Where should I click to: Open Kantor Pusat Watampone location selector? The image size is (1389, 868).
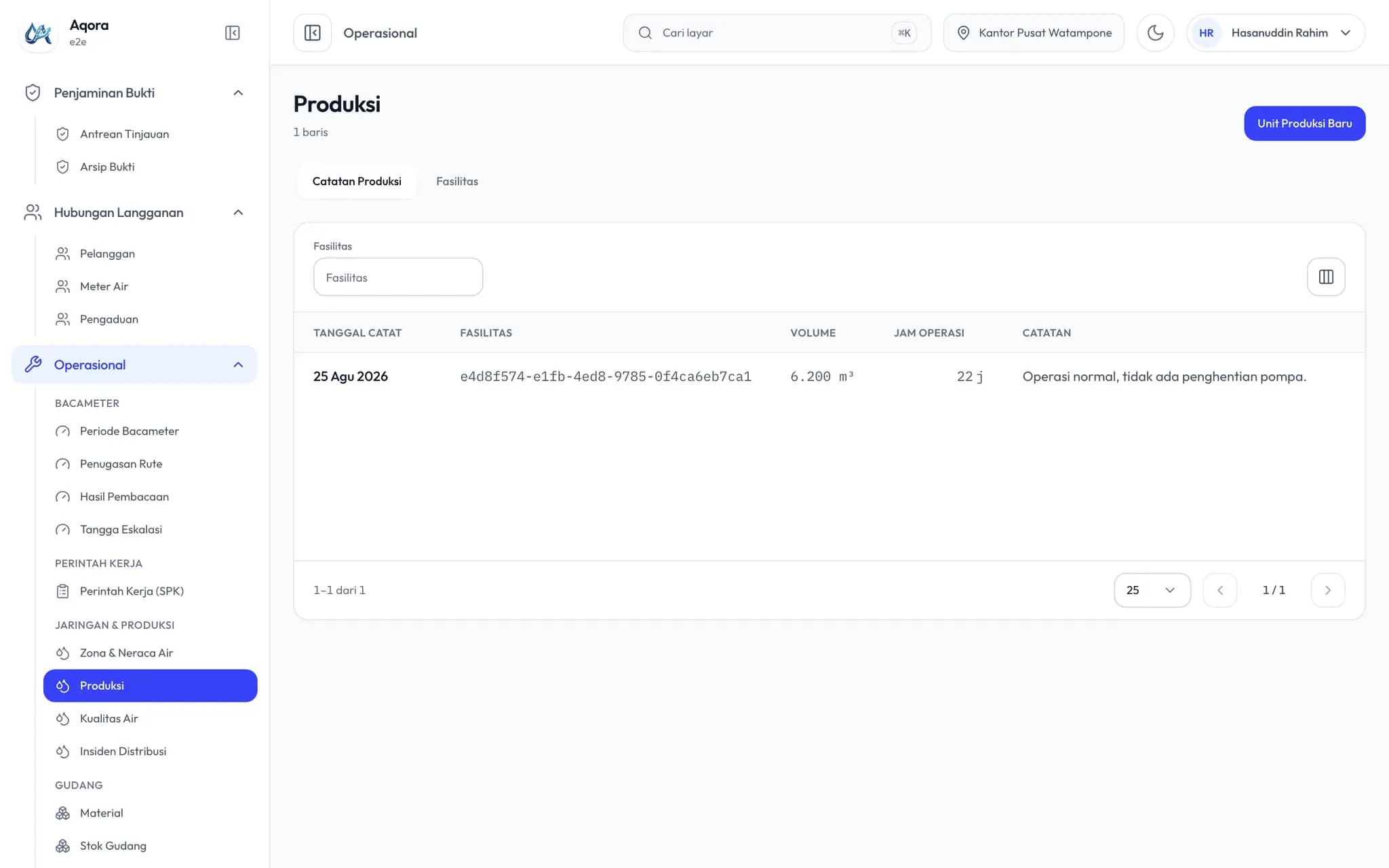[1034, 33]
